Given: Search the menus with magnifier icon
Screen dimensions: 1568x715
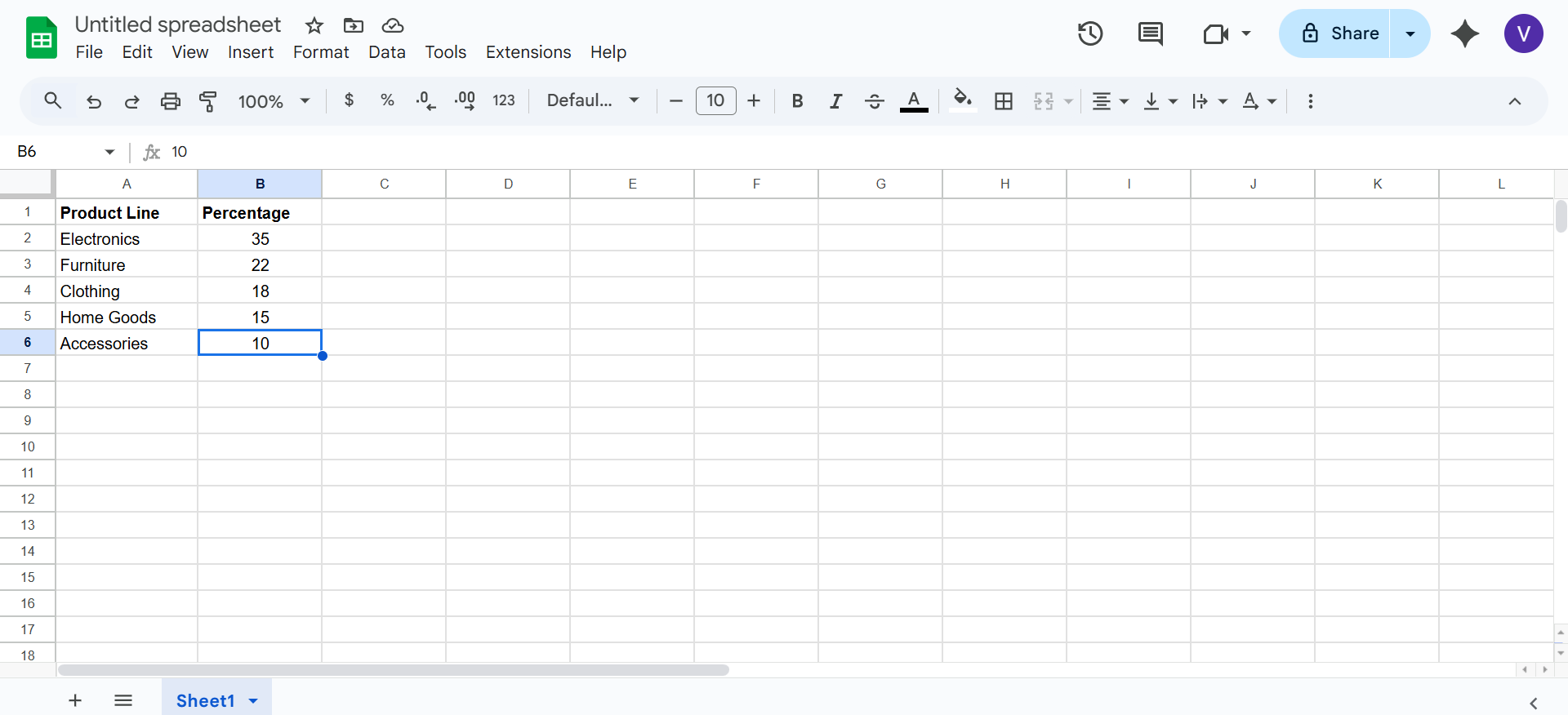Looking at the screenshot, I should coord(53,100).
